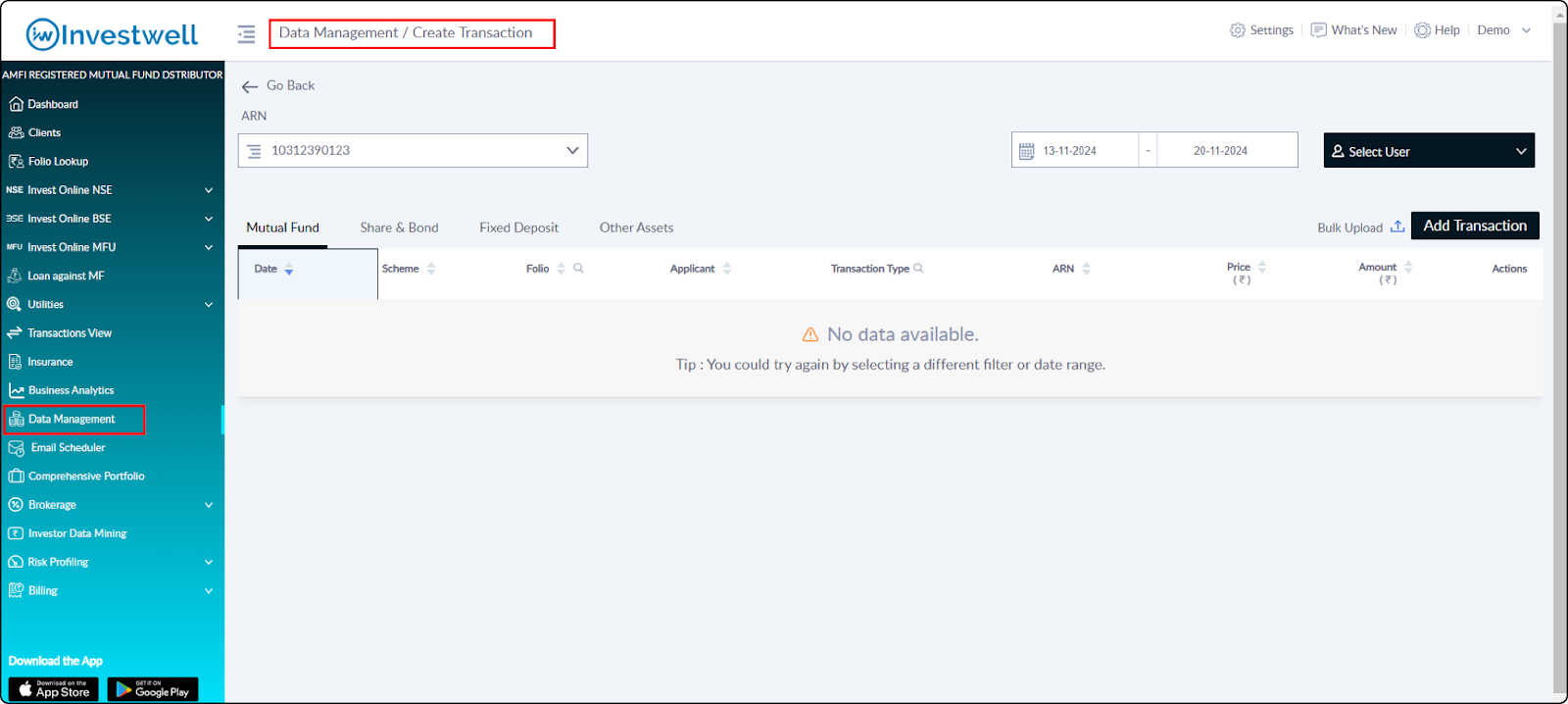Expand Invest Online MFU menu
Viewport: 1568px width, 704px height.
click(x=209, y=247)
